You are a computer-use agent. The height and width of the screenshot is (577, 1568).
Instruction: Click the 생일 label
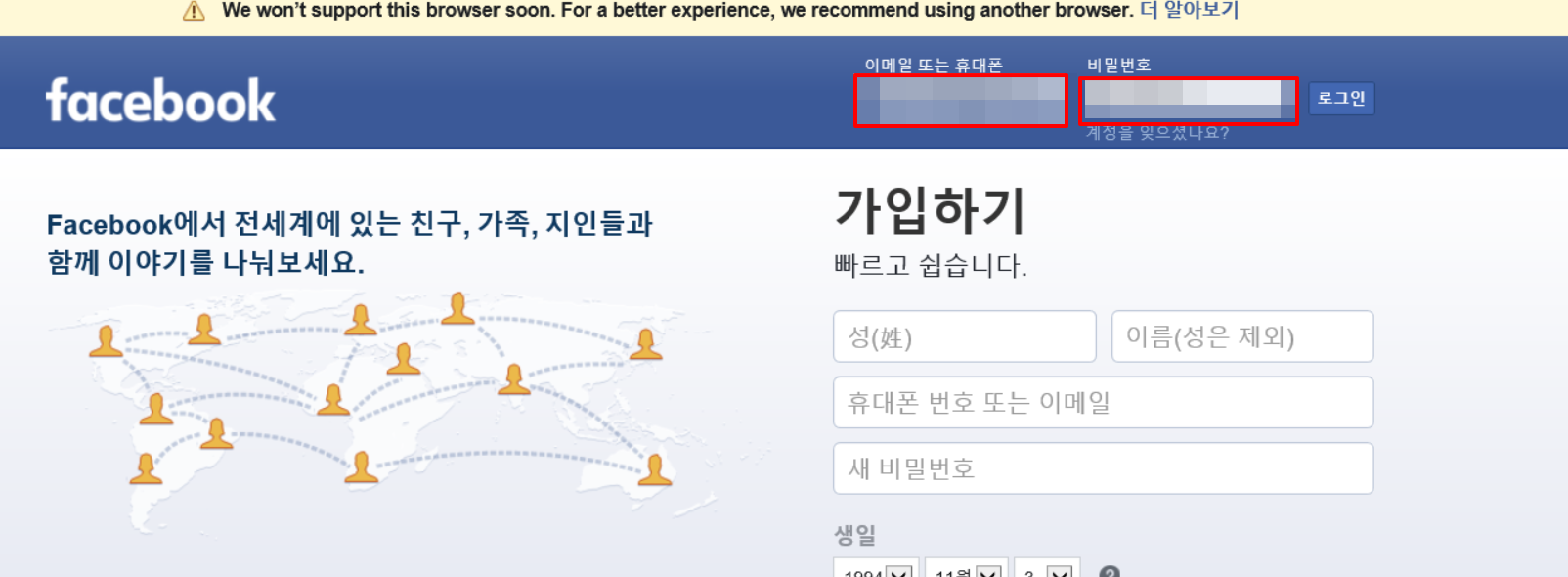coord(854,535)
